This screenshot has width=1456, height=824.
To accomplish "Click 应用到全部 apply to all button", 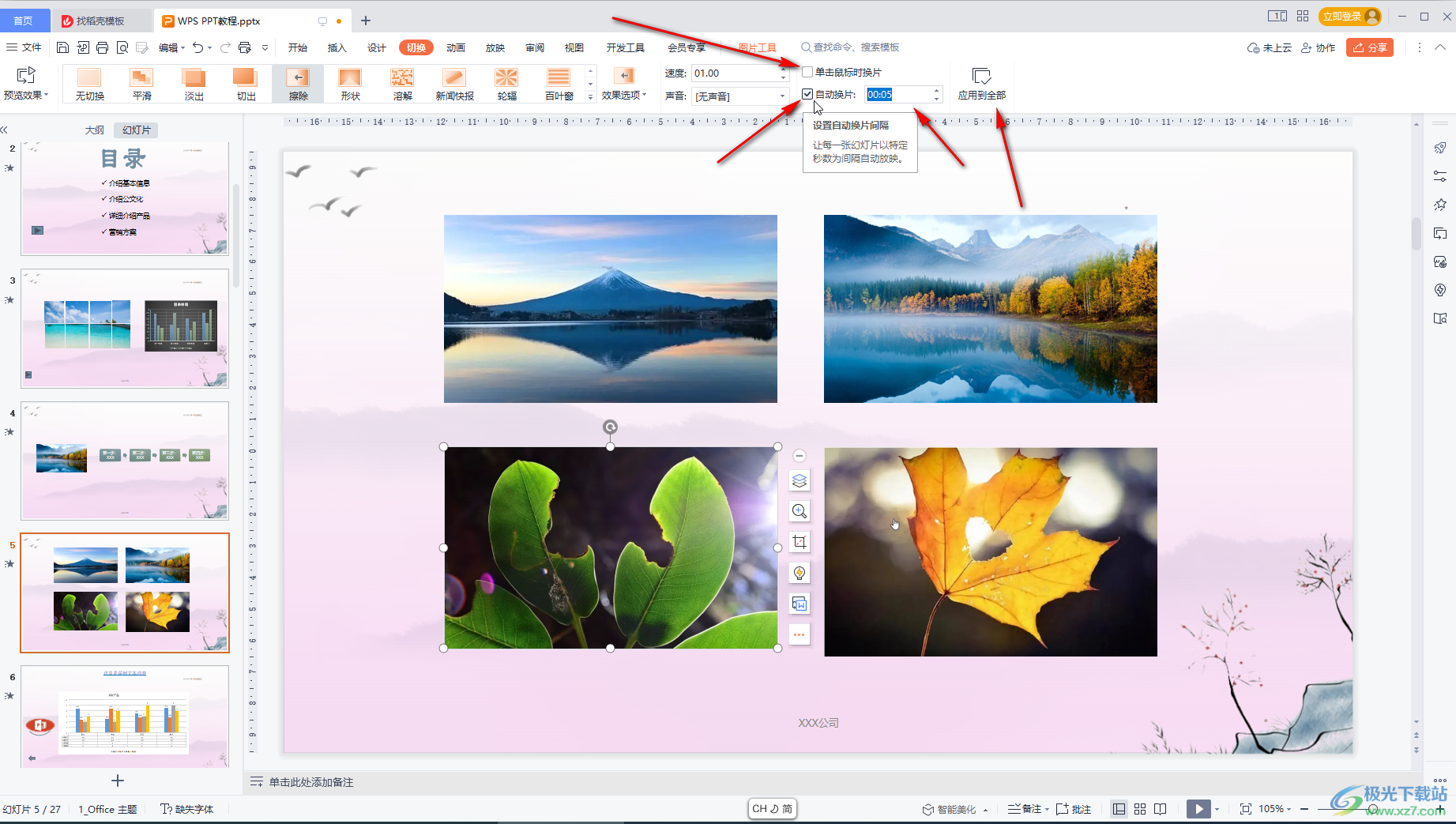I will point(982,84).
